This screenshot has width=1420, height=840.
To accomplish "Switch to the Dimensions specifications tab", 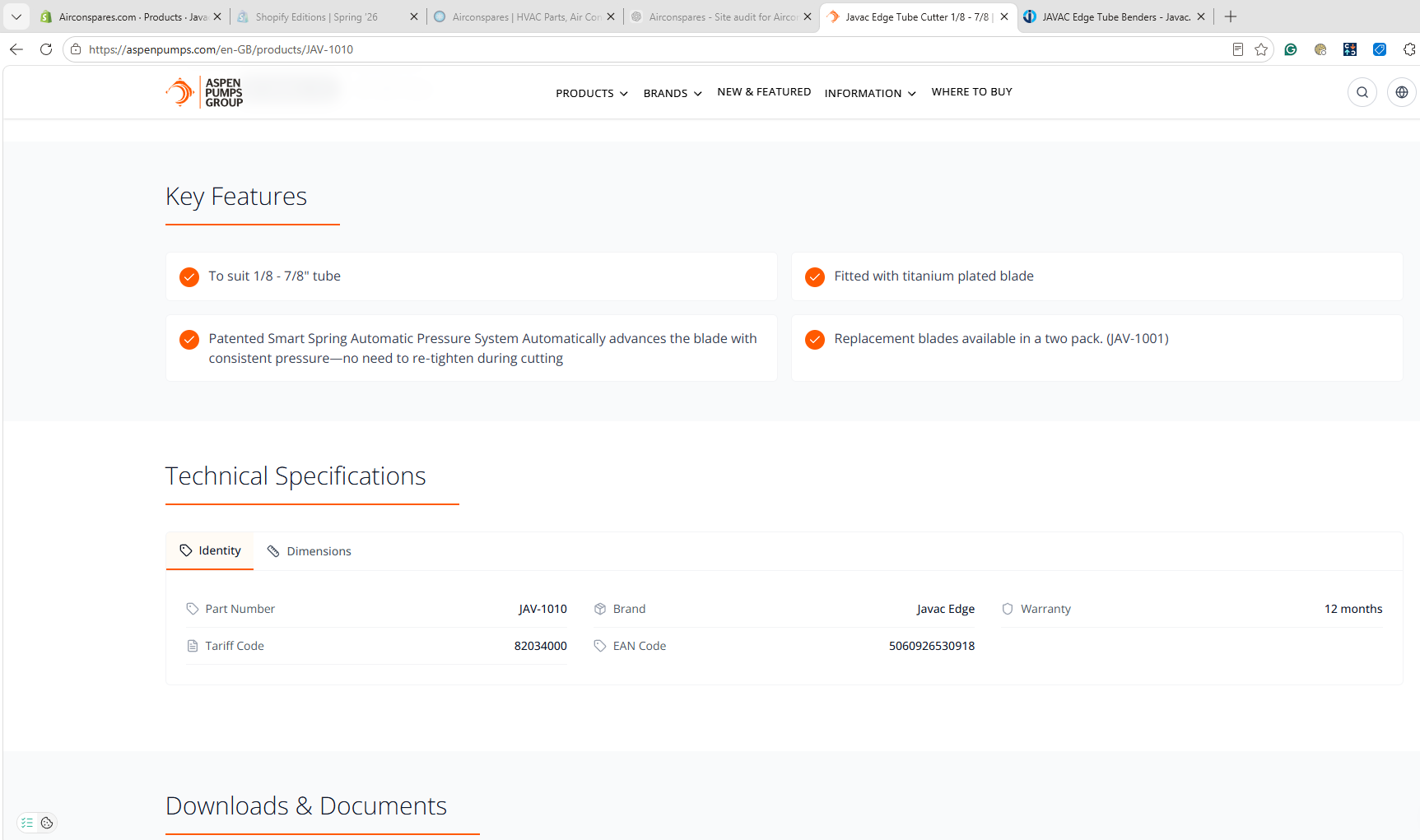I will (309, 551).
